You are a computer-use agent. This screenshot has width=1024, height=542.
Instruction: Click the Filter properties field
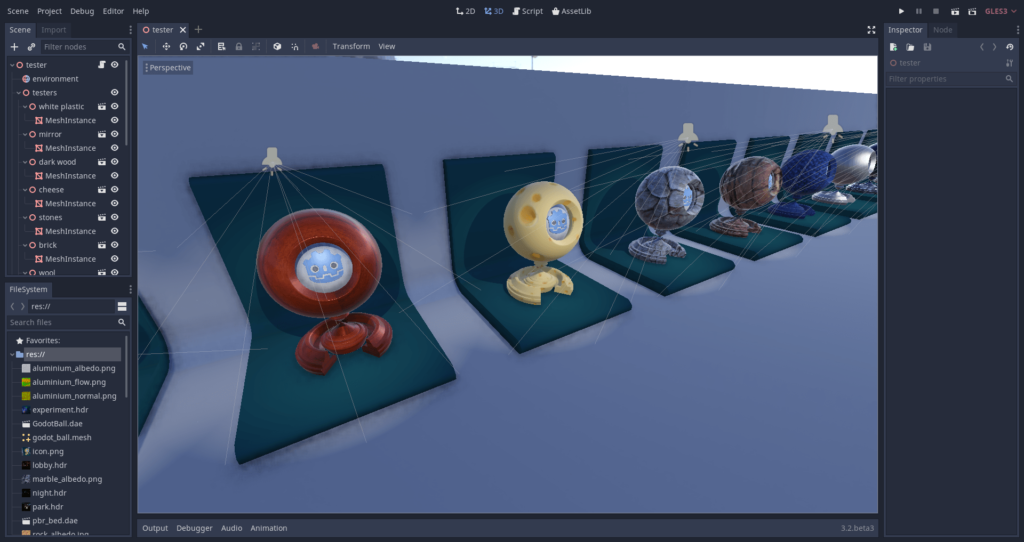tap(945, 79)
